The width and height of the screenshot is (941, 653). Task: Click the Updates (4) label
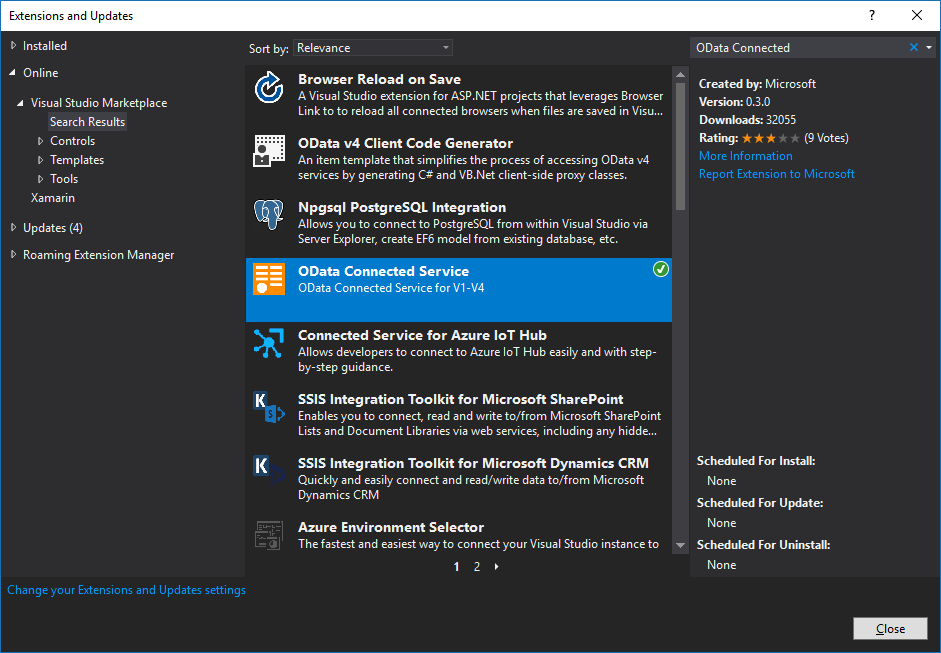click(53, 228)
